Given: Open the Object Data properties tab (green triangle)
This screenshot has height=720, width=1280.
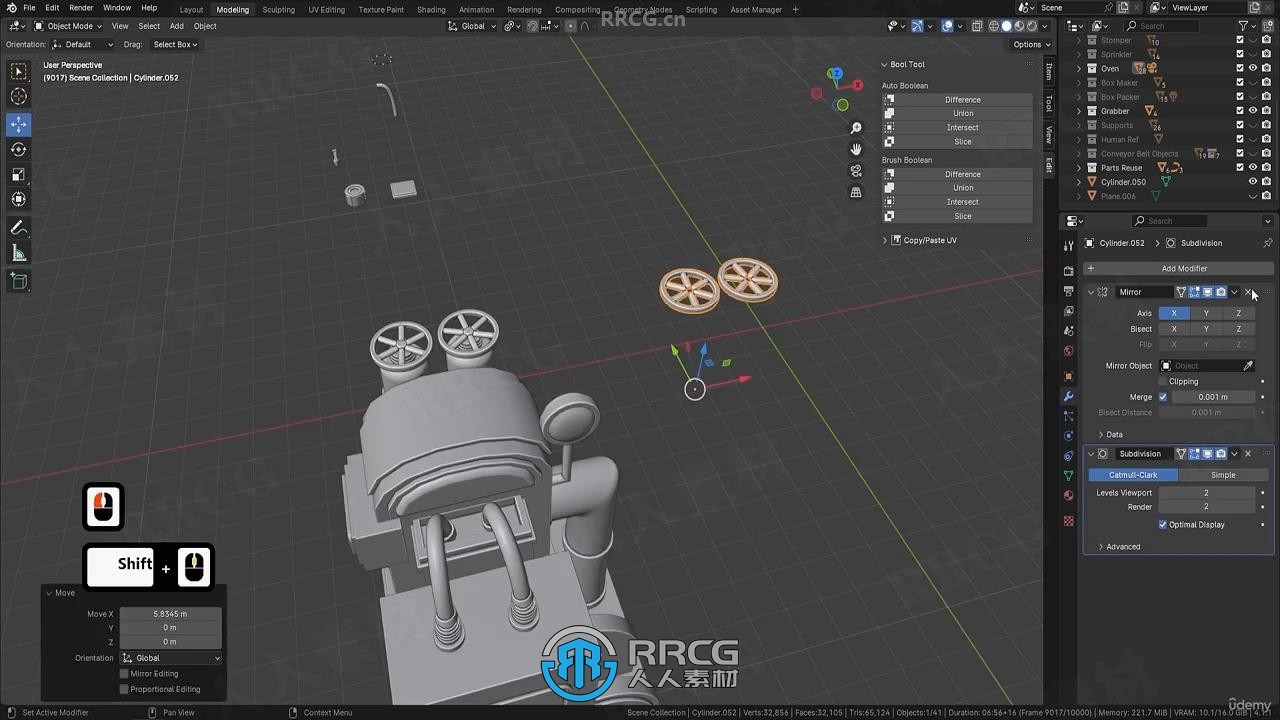Looking at the screenshot, I should click(1068, 476).
